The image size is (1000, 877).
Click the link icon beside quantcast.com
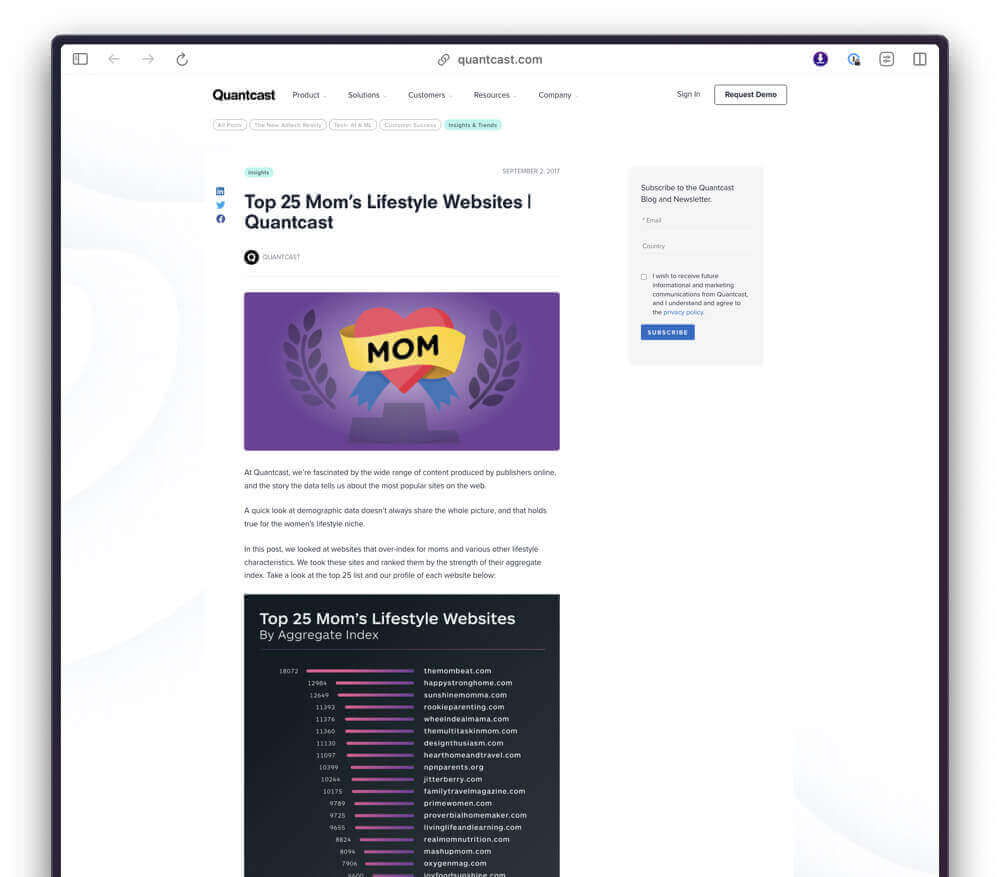click(x=443, y=59)
